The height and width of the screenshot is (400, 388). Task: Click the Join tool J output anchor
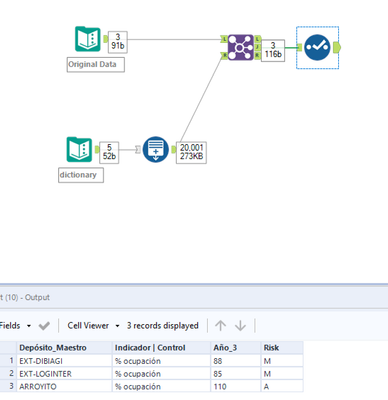[258, 47]
